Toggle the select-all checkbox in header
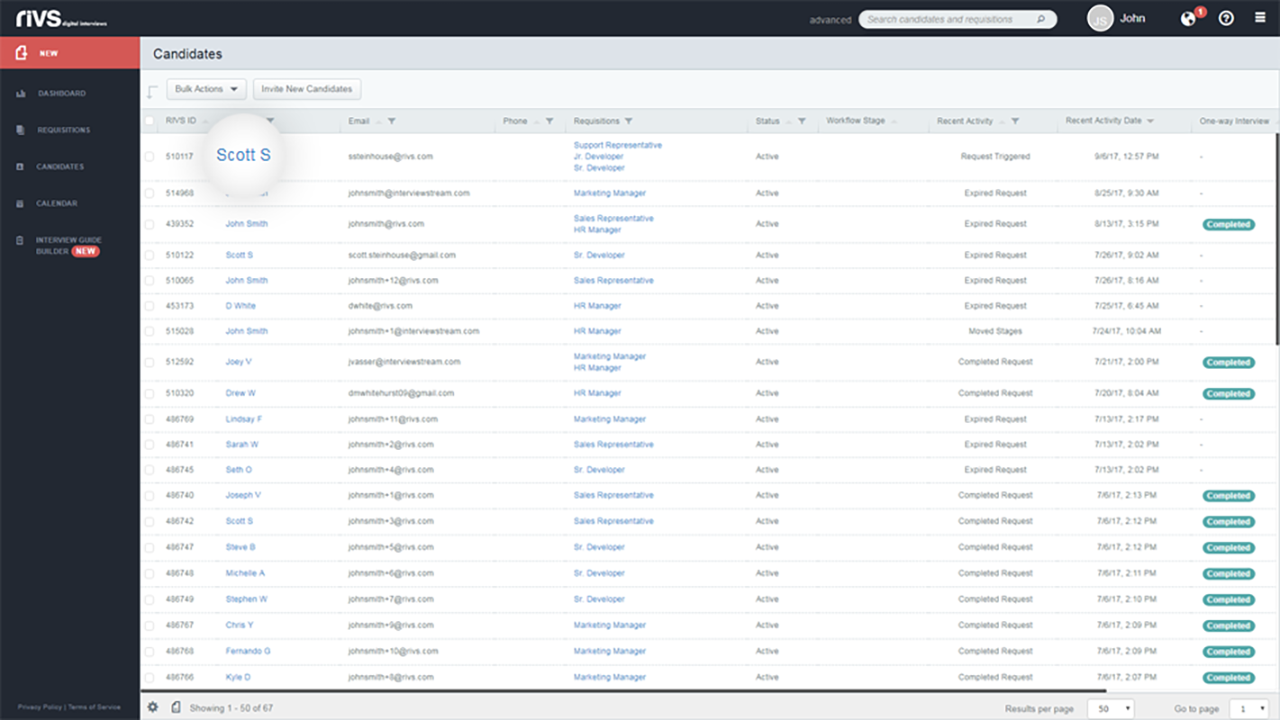Image resolution: width=1280 pixels, height=720 pixels. pyautogui.click(x=149, y=121)
